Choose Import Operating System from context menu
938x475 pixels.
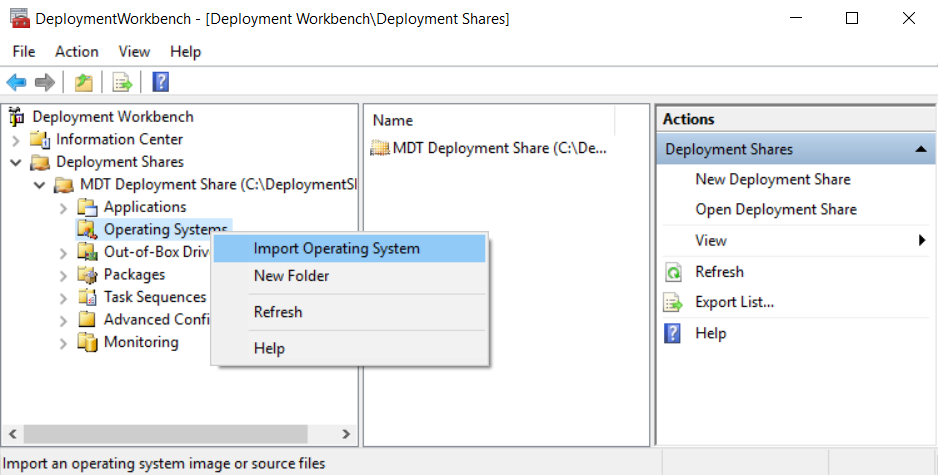tap(350, 248)
